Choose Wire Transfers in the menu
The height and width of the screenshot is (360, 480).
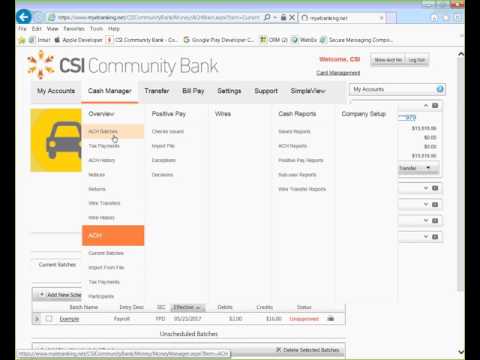pos(104,203)
